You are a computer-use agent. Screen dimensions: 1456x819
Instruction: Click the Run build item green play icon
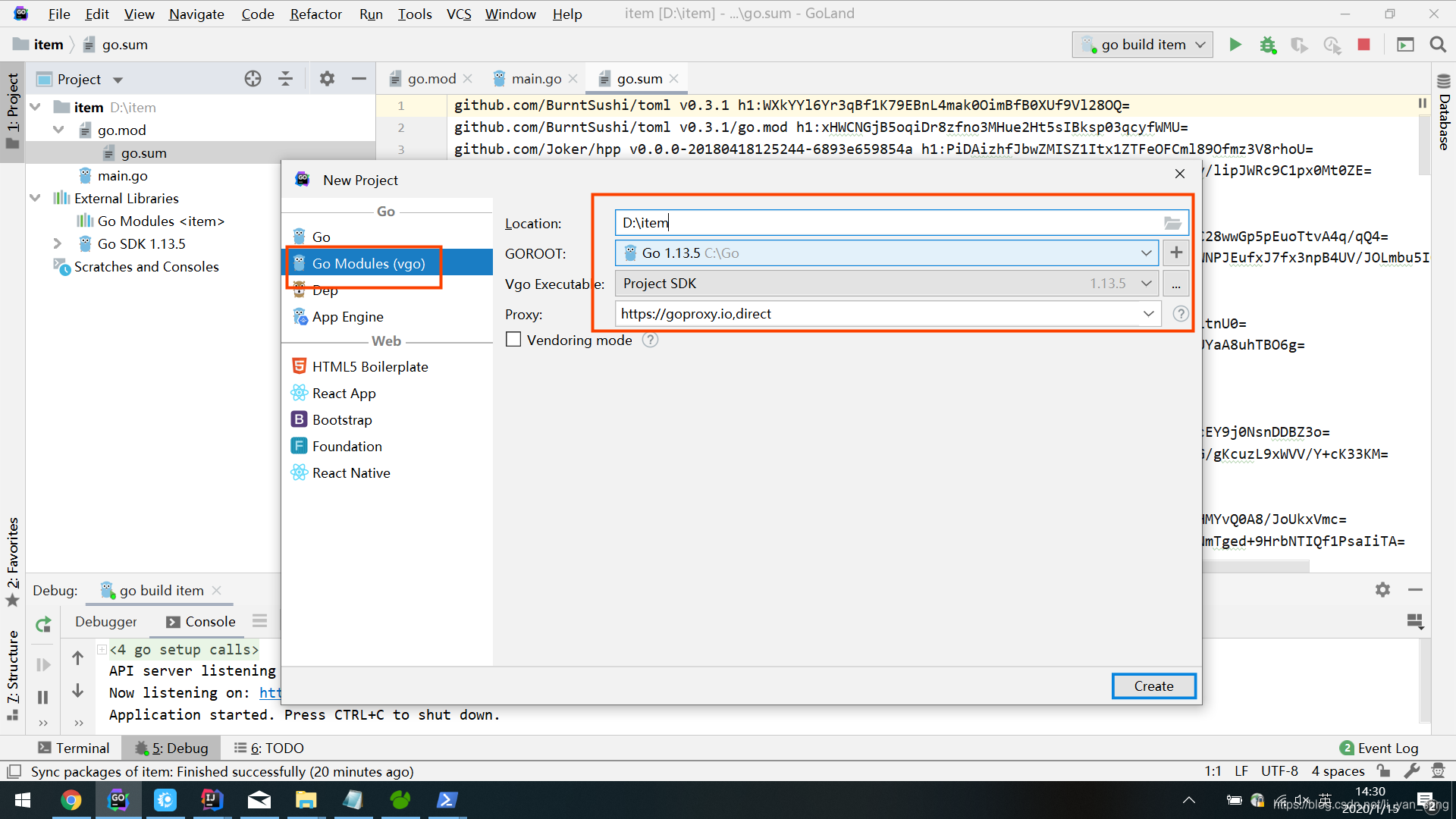pos(1234,44)
